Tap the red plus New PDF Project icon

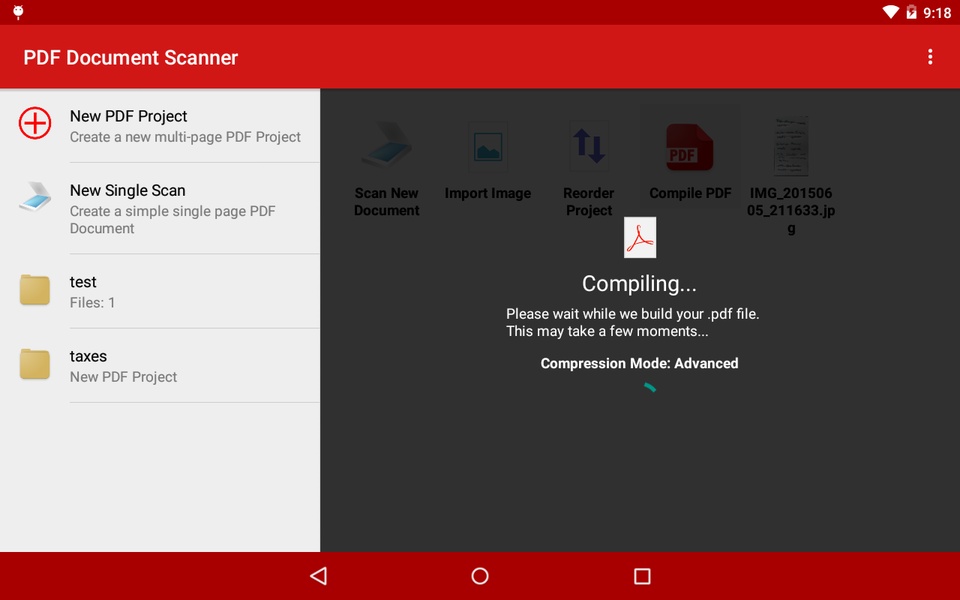click(x=35, y=123)
